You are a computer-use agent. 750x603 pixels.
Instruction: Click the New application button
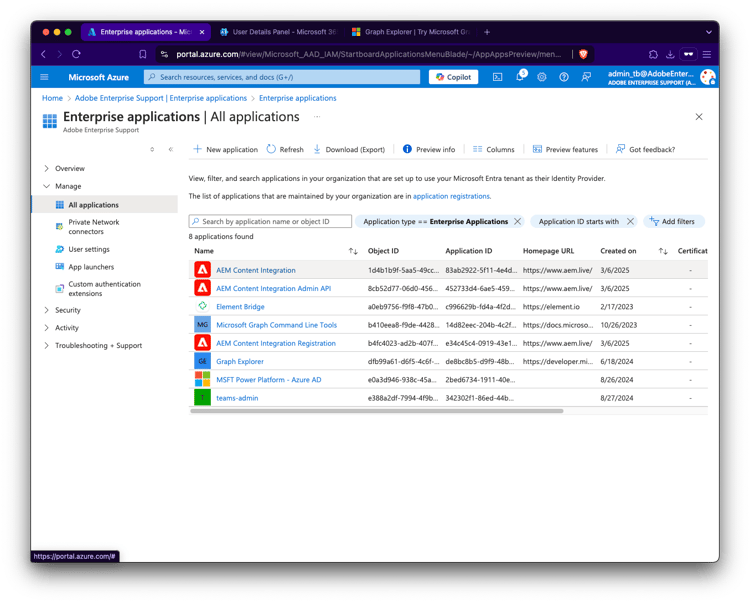[225, 149]
